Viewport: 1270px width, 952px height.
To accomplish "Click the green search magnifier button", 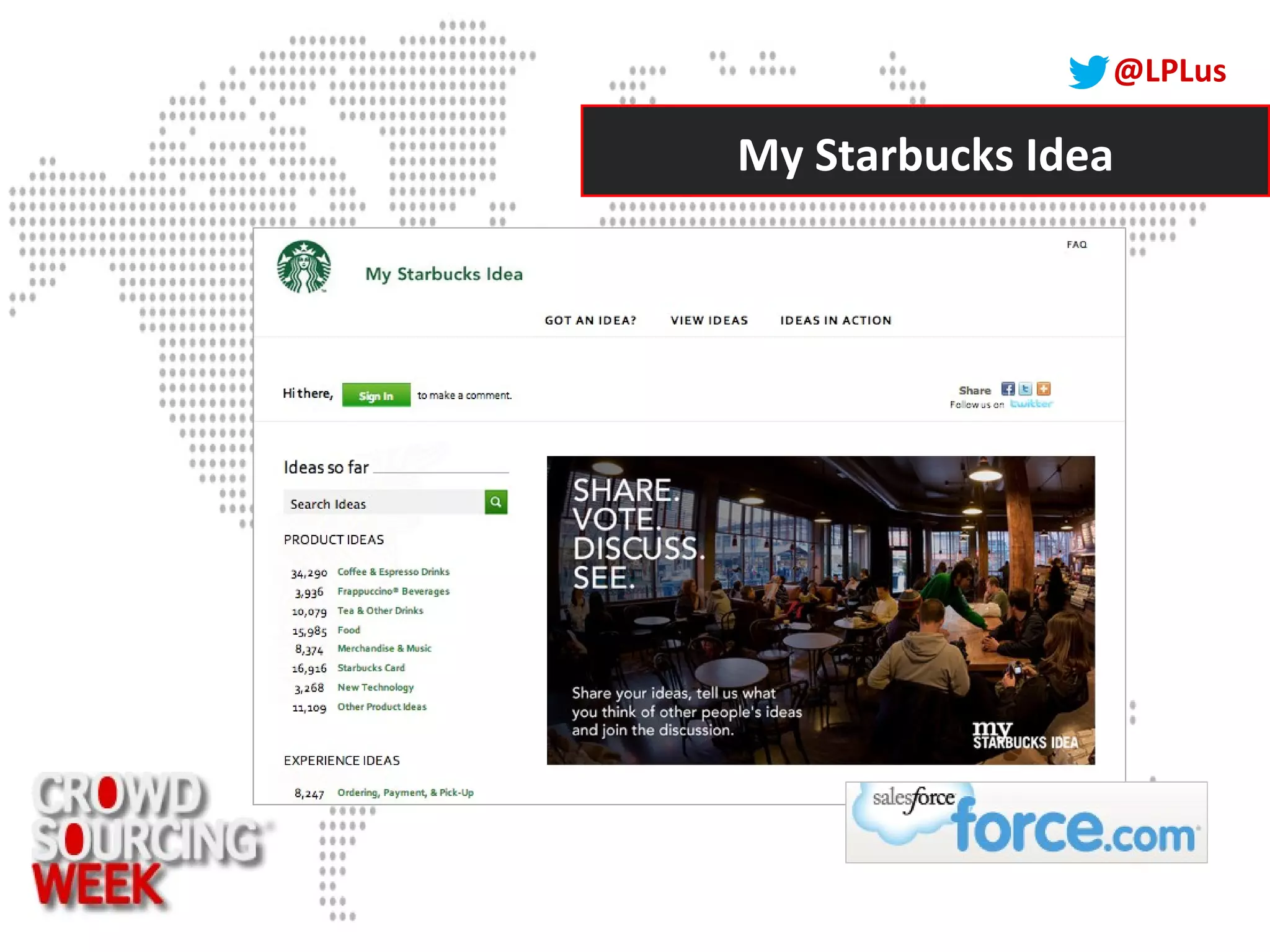I will 496,502.
